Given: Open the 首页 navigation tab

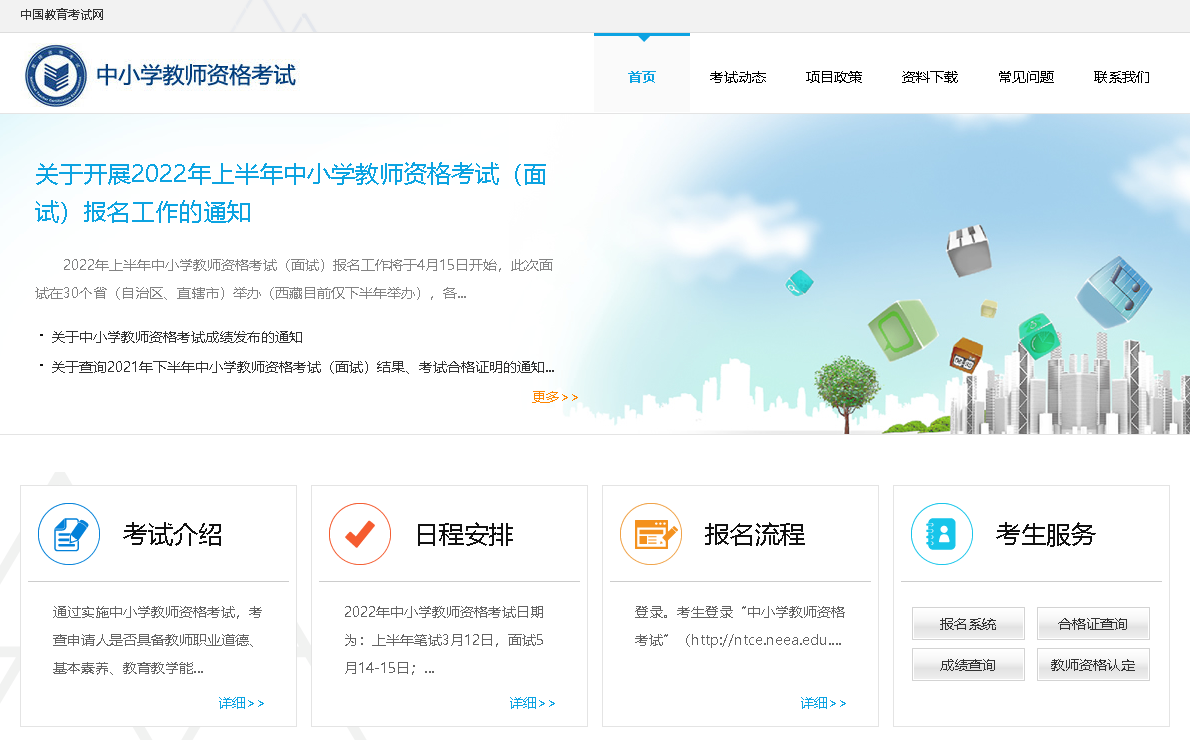Looking at the screenshot, I should click(x=641, y=77).
